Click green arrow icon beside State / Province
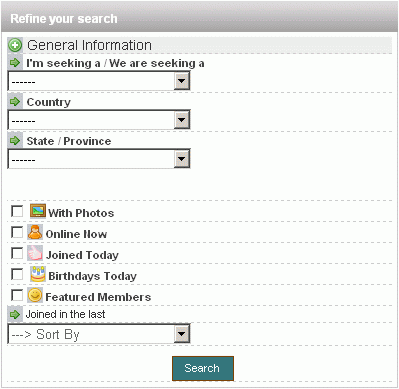The height and width of the screenshot is (389, 399). pos(15,140)
